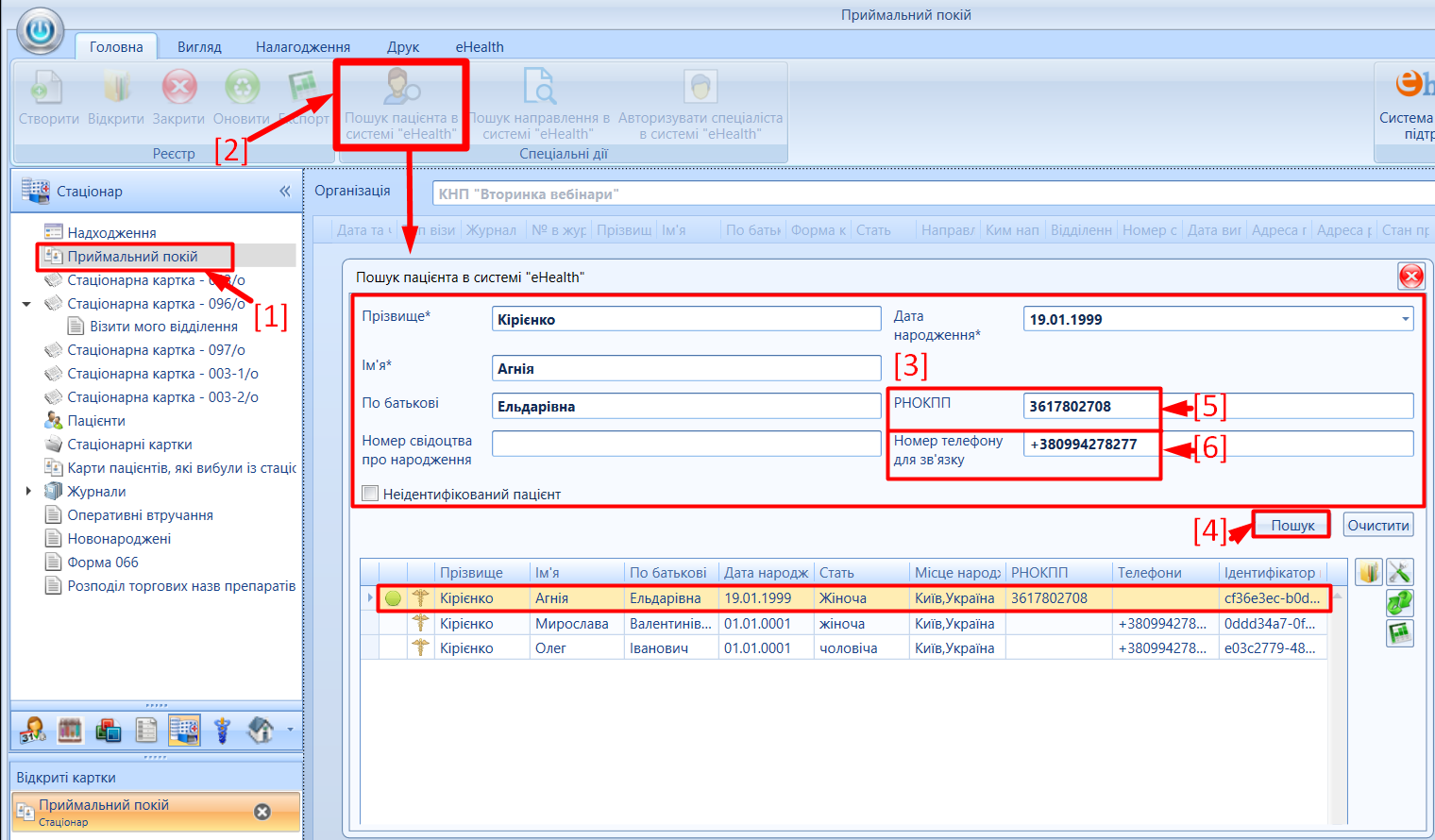
Task: Open the document list module icon
Action: pos(146,730)
